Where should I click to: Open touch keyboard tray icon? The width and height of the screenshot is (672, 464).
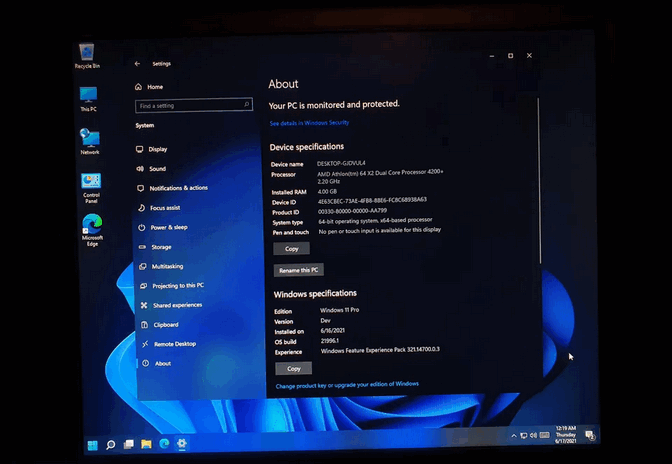click(x=544, y=435)
